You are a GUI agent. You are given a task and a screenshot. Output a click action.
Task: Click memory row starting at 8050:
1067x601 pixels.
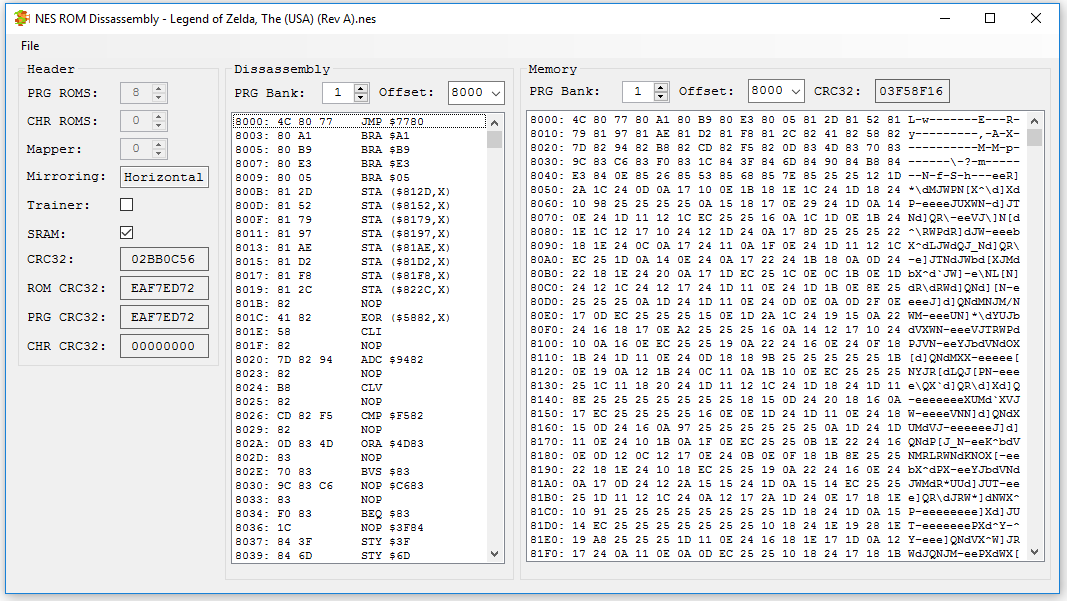tap(775, 190)
